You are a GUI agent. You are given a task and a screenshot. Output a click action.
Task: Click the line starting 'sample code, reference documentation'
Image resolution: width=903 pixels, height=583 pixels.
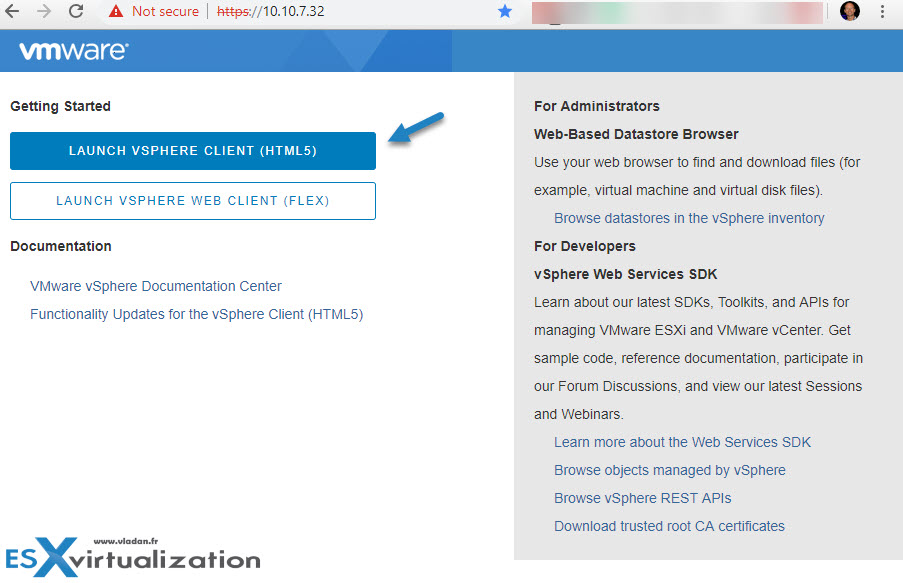[x=699, y=358]
